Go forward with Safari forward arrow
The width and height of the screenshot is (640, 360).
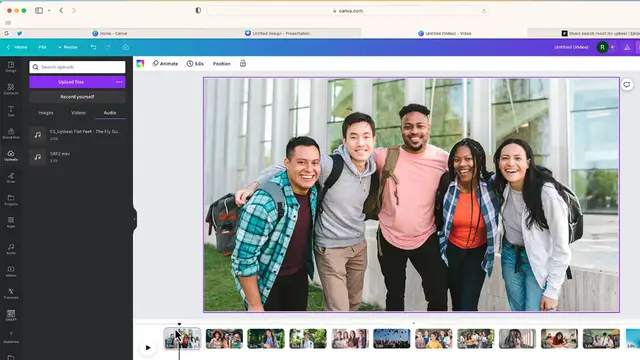pyautogui.click(x=74, y=11)
